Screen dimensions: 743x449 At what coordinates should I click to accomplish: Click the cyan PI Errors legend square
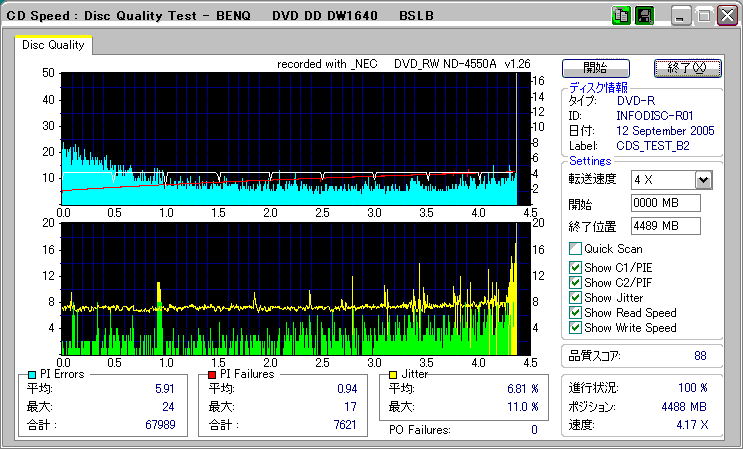[32, 374]
